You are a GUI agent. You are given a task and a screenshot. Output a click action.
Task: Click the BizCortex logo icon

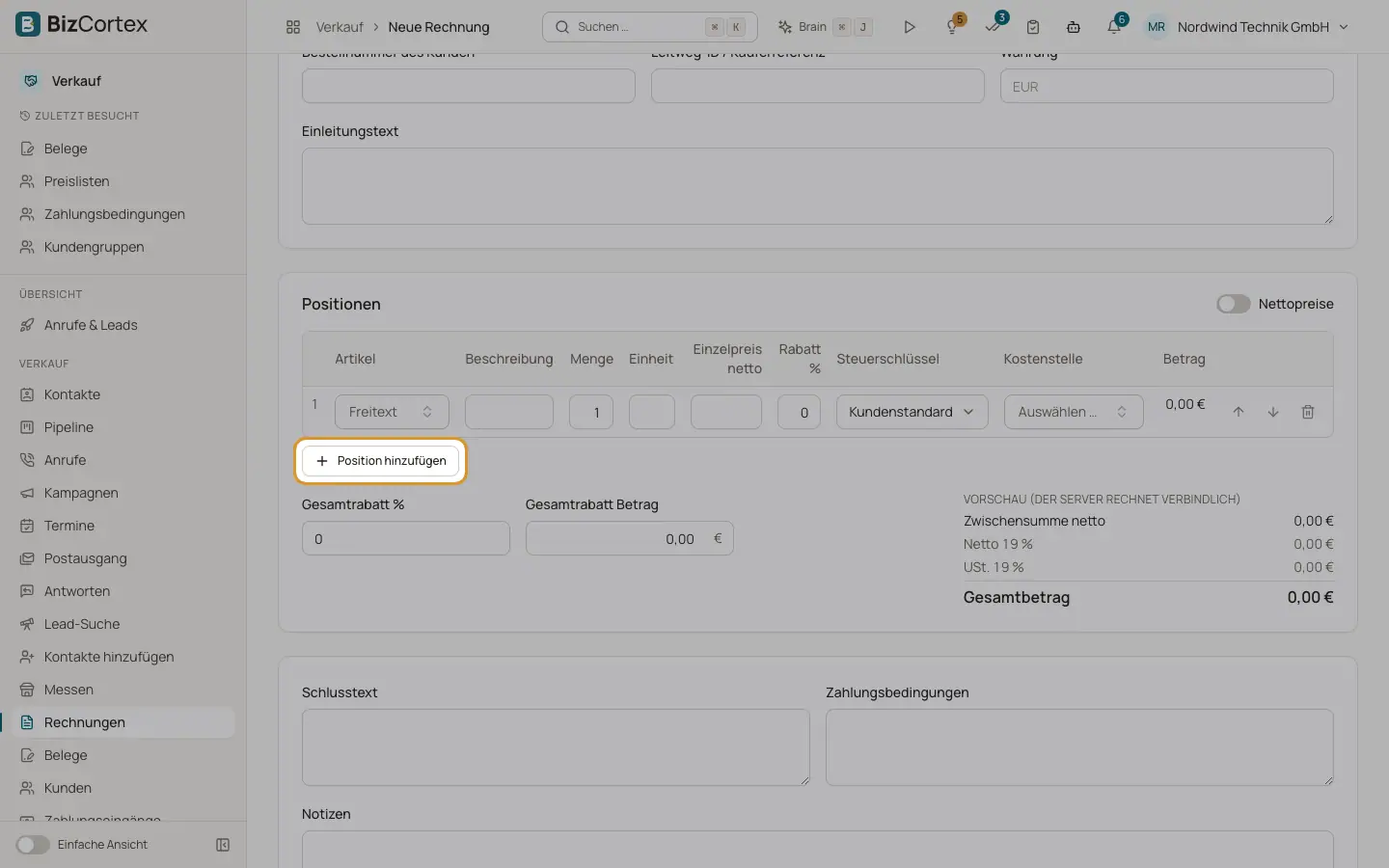point(28,24)
